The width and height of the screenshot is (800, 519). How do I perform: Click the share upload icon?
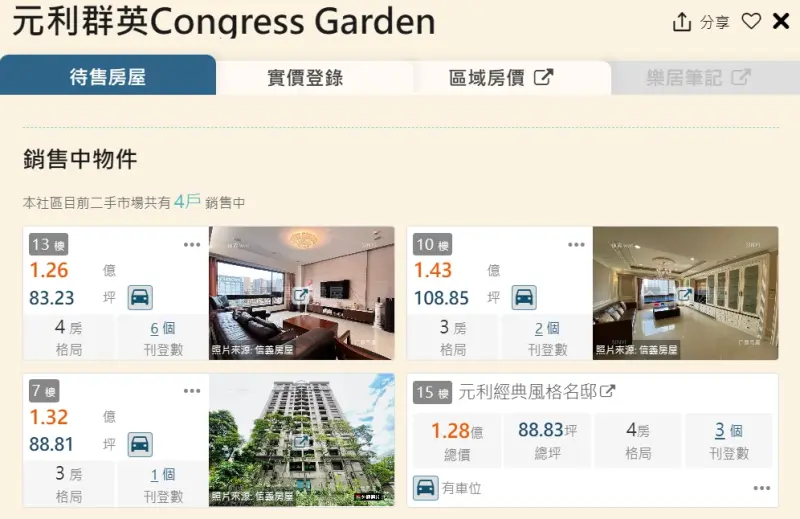tap(682, 22)
